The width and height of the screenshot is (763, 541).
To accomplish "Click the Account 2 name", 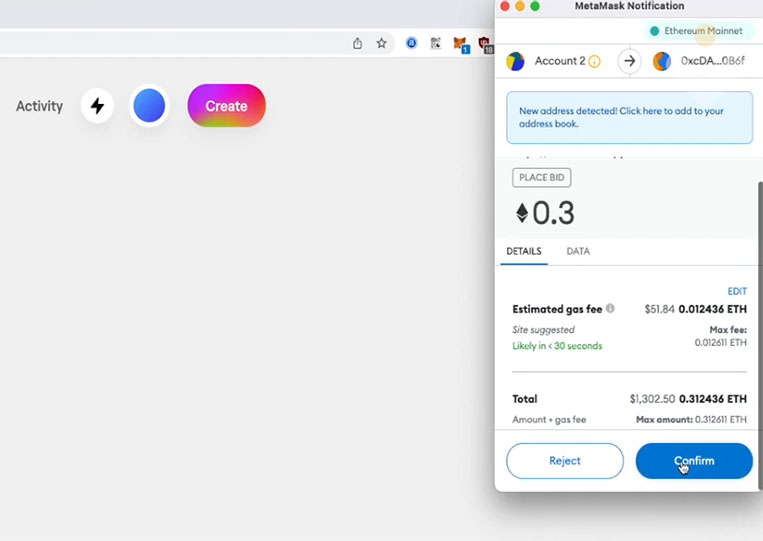I will tap(560, 61).
